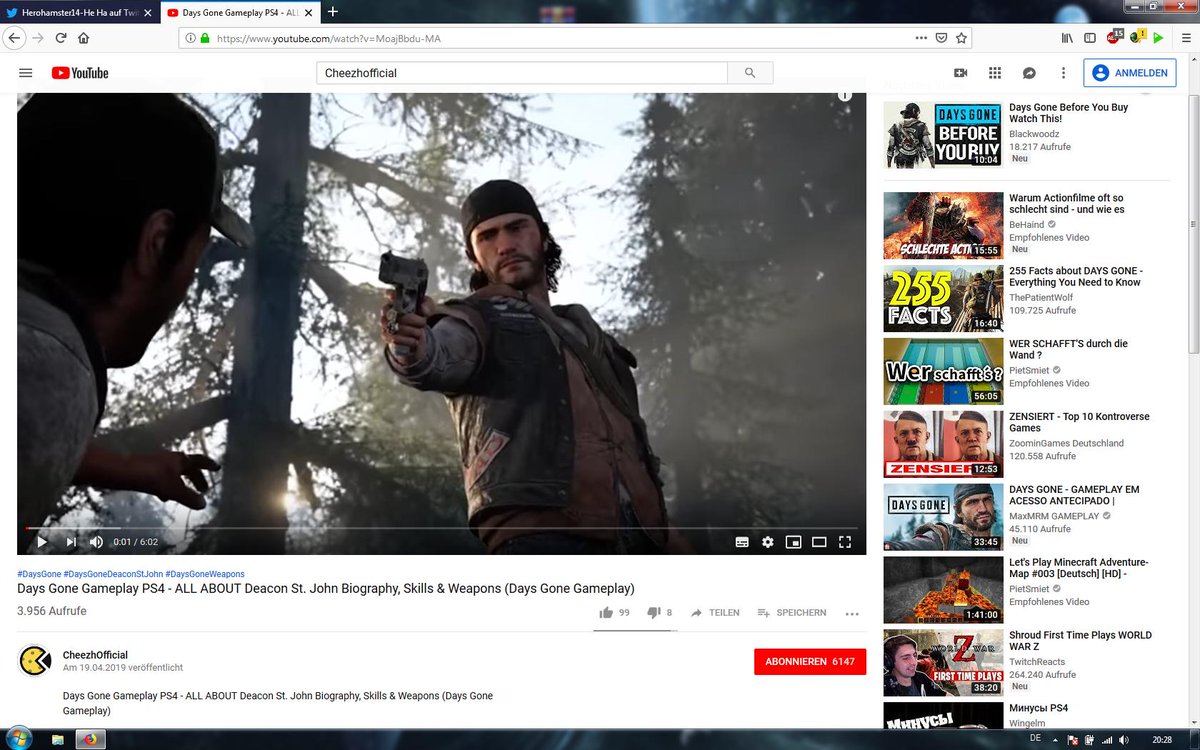The width and height of the screenshot is (1200, 750).
Task: Open Windows Explorer from taskbar
Action: pyautogui.click(x=58, y=740)
